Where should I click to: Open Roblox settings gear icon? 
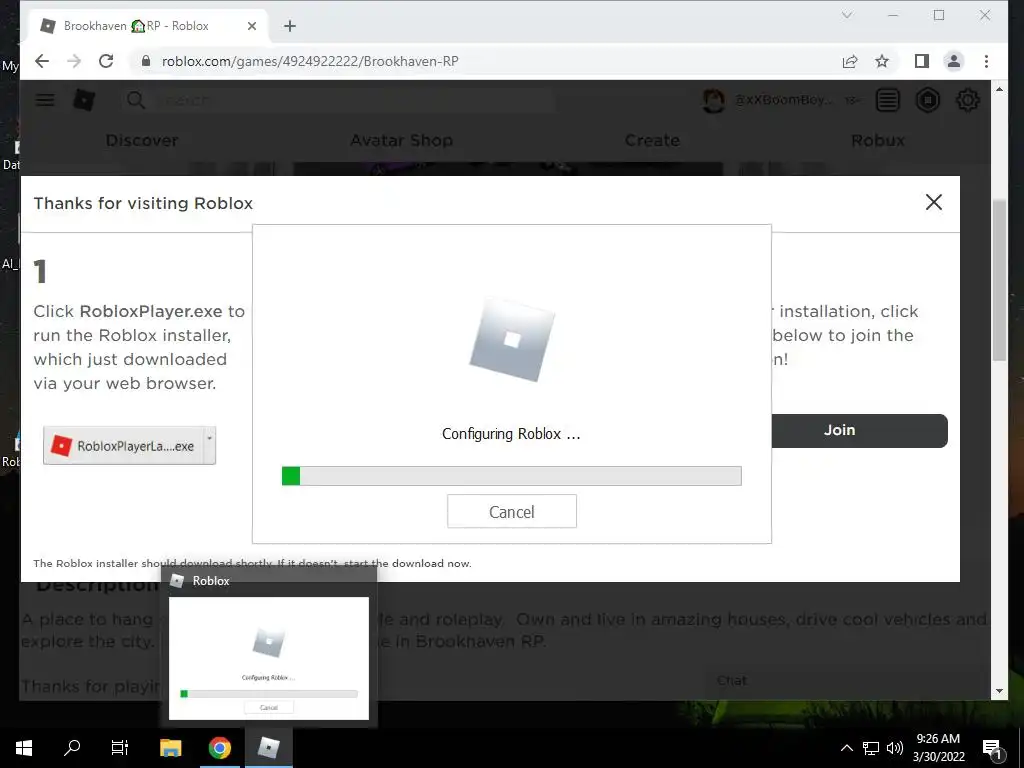point(968,100)
